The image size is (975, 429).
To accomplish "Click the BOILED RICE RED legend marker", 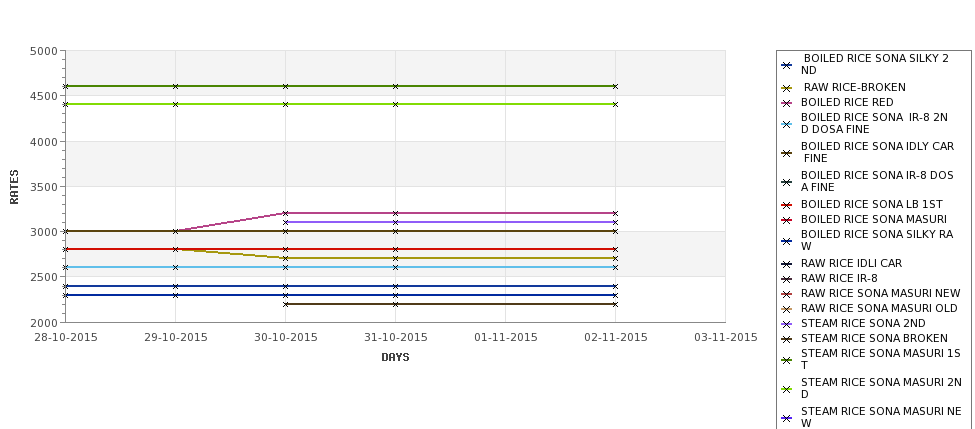I will click(x=787, y=103).
